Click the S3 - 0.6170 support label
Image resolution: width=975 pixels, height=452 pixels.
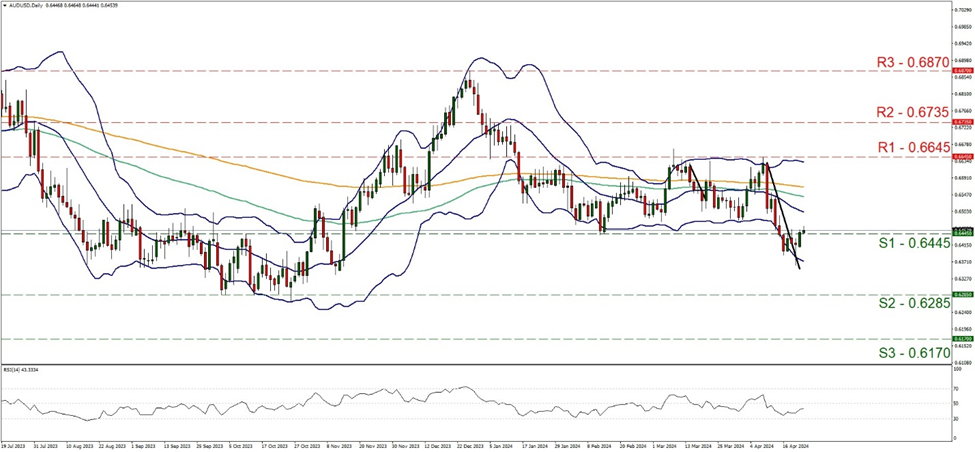[908, 352]
